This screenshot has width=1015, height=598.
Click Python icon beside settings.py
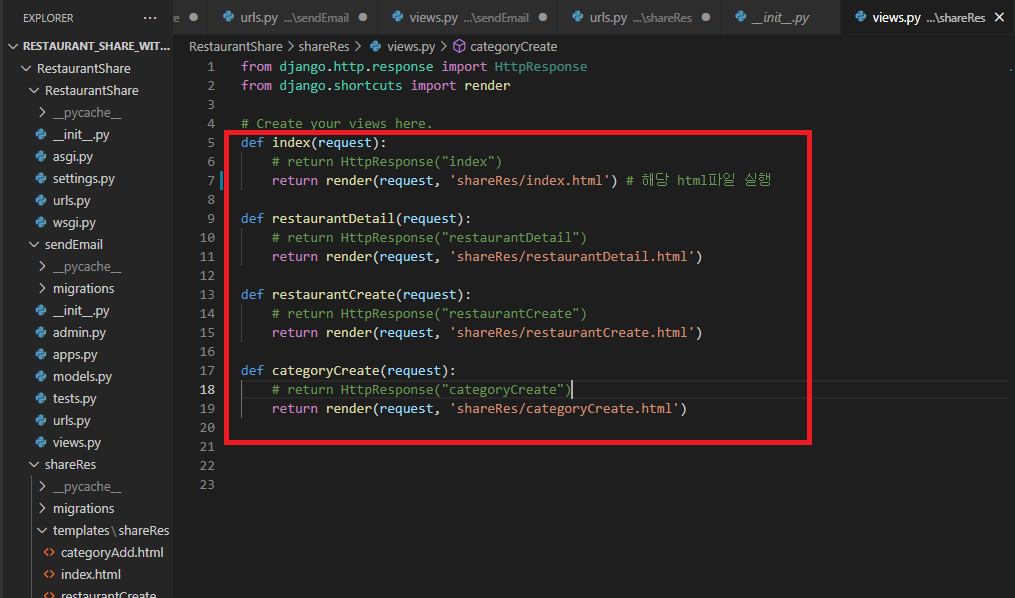(x=41, y=179)
